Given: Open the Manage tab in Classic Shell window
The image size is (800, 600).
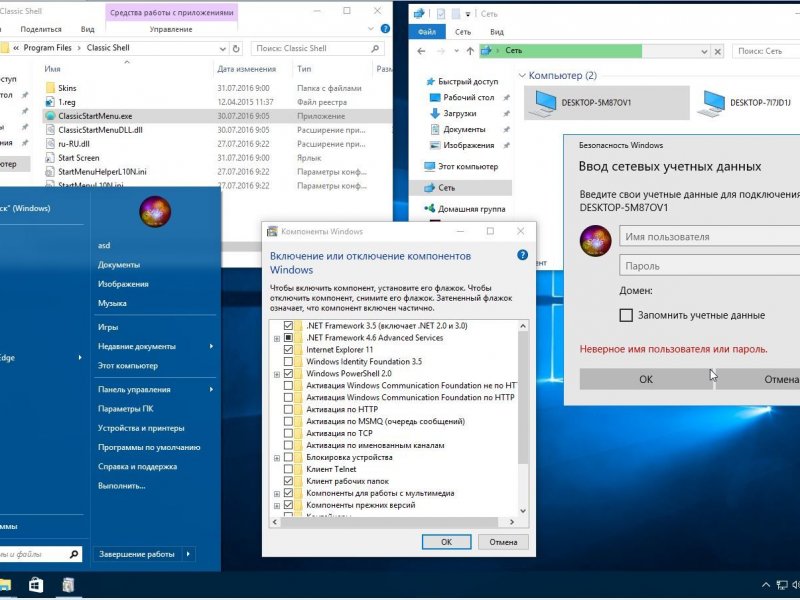Looking at the screenshot, I should 171,29.
